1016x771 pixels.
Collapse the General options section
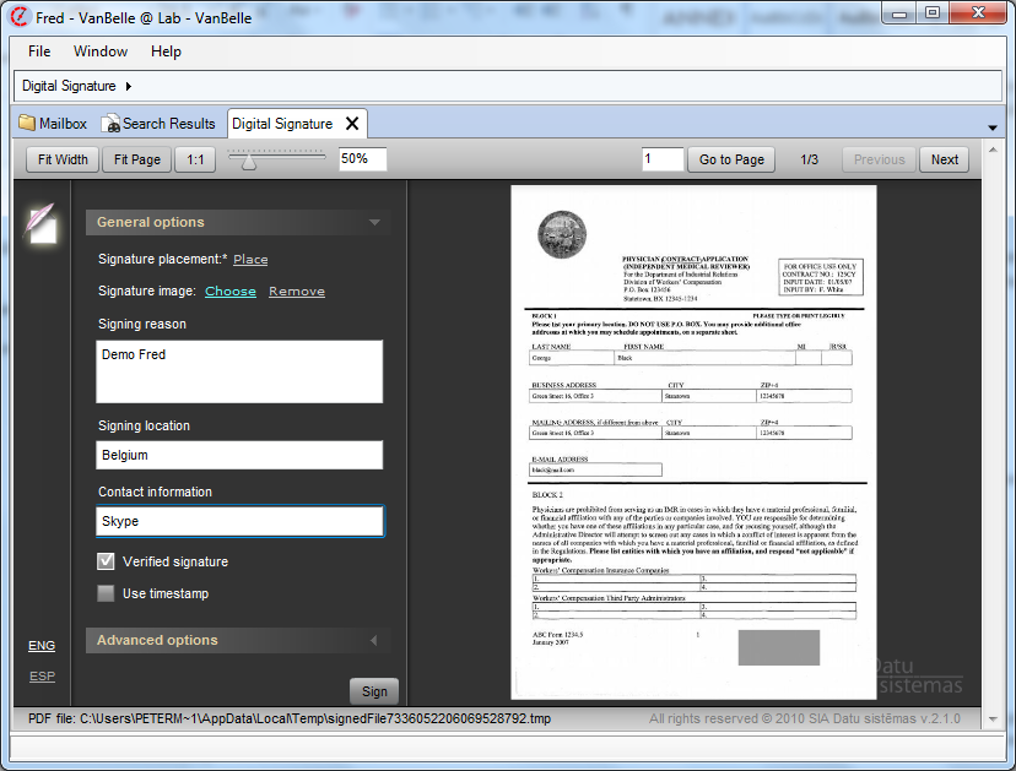coord(374,222)
